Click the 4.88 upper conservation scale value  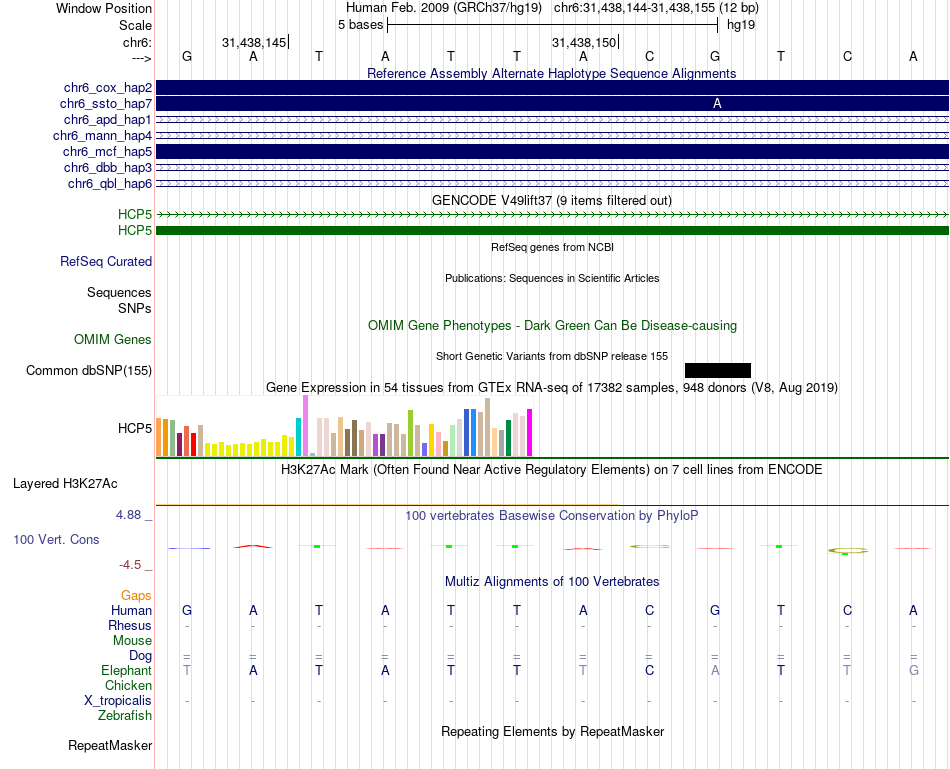point(128,514)
